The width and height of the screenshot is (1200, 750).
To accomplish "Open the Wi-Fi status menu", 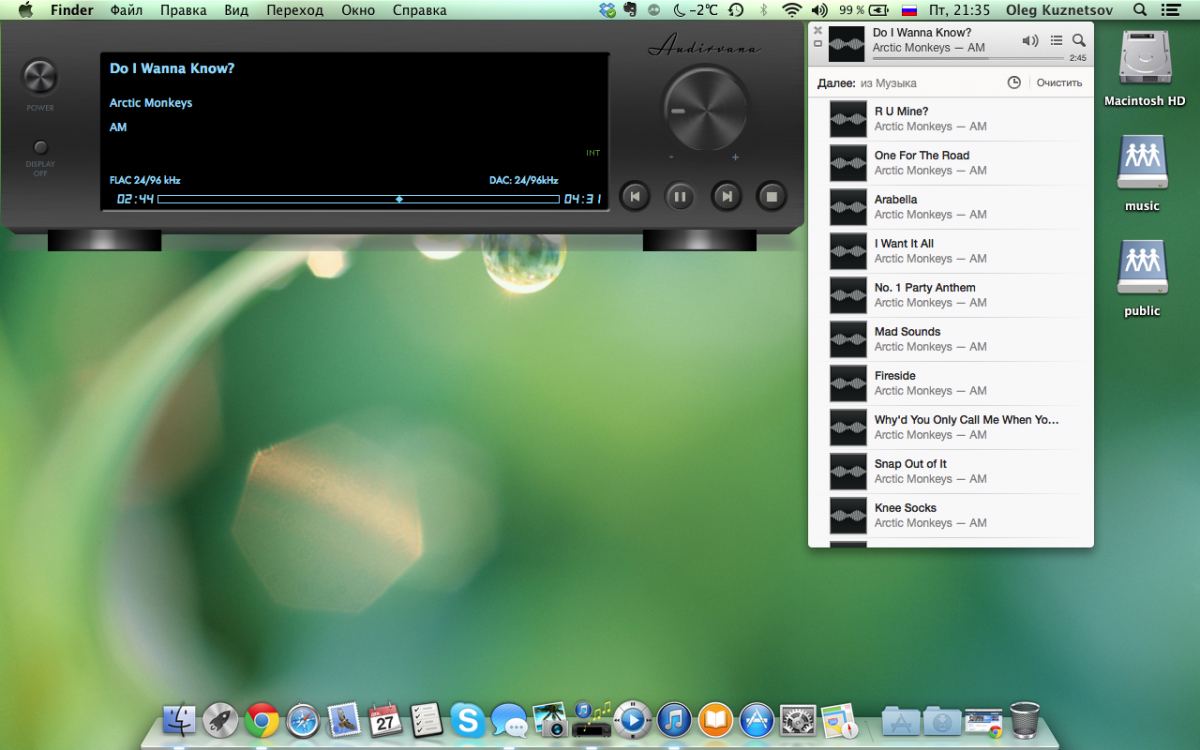I will coord(791,10).
